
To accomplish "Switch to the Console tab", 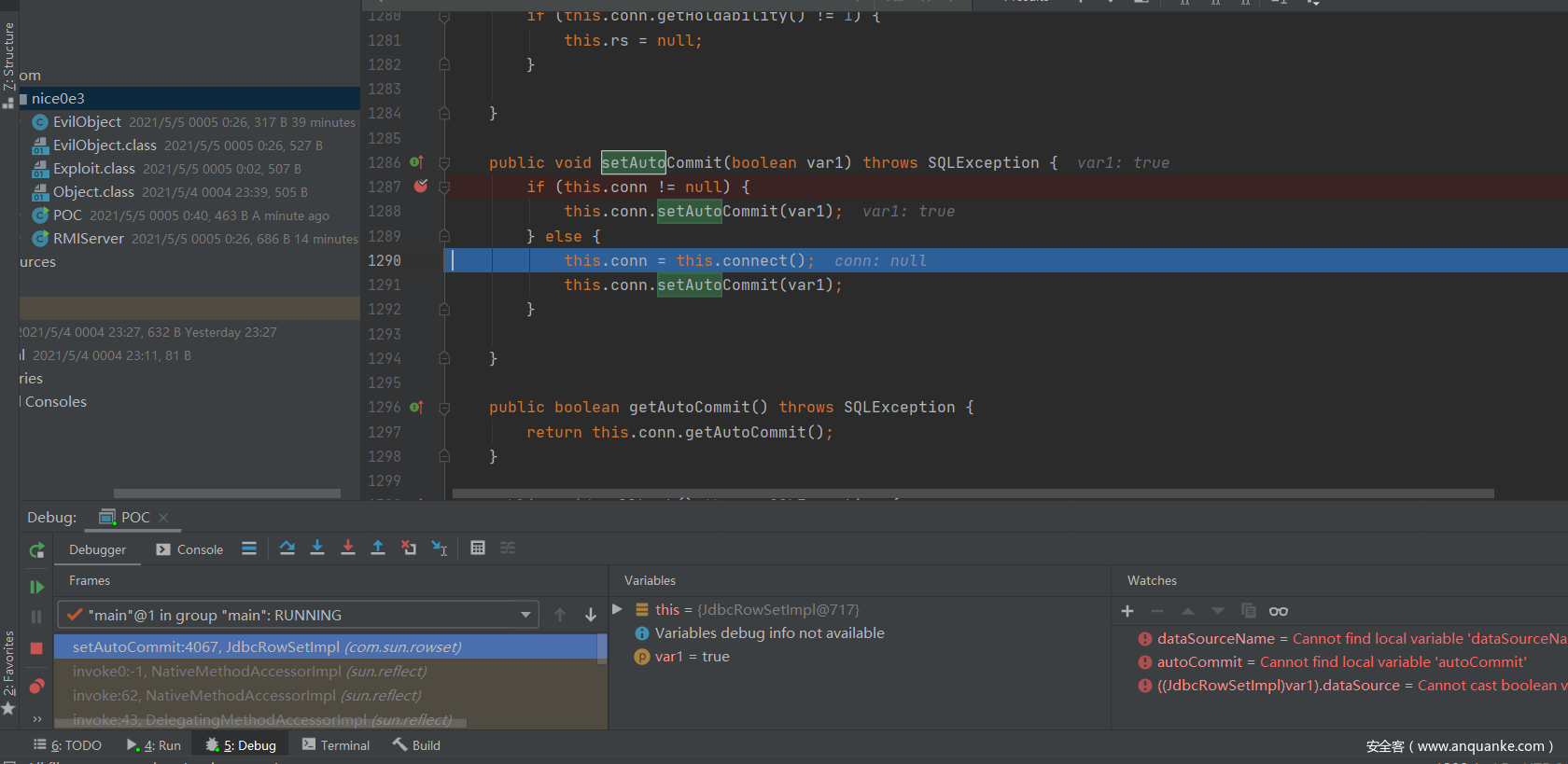I will [x=190, y=549].
